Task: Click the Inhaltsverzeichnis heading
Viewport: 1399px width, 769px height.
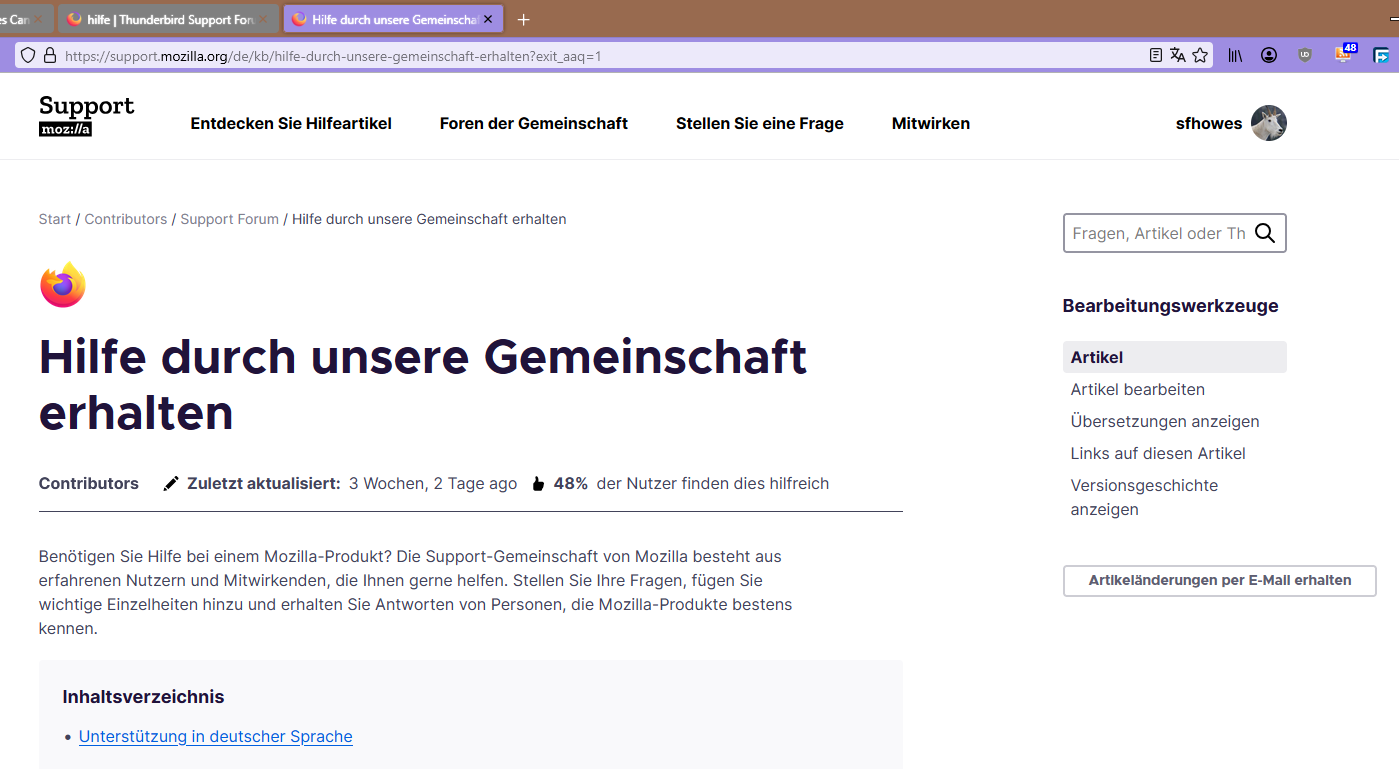Action: coord(143,697)
